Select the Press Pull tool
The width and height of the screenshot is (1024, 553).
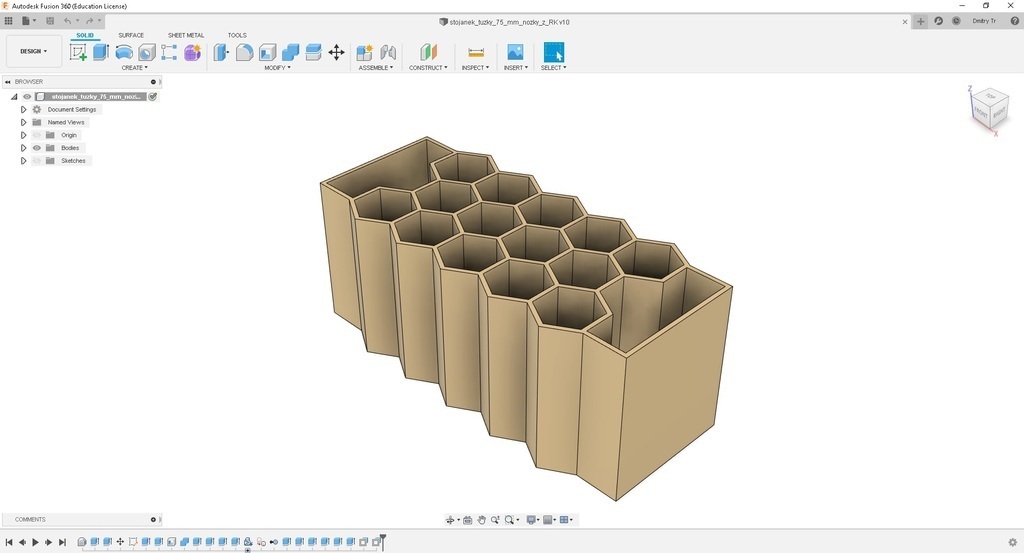click(x=221, y=52)
